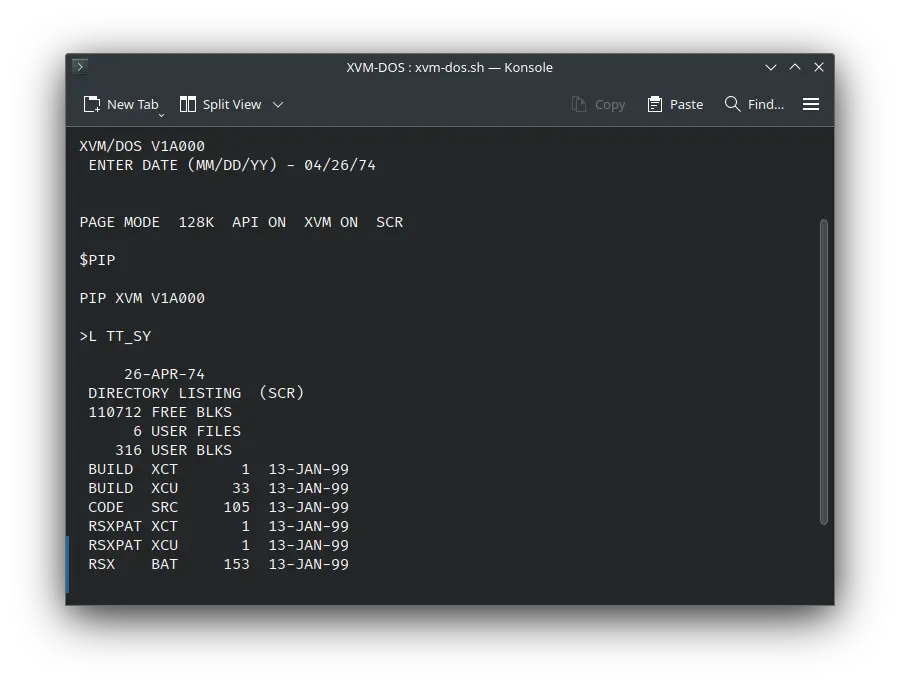Open the hamburger application menu
Image resolution: width=901 pixels, height=684 pixels.
click(x=811, y=103)
